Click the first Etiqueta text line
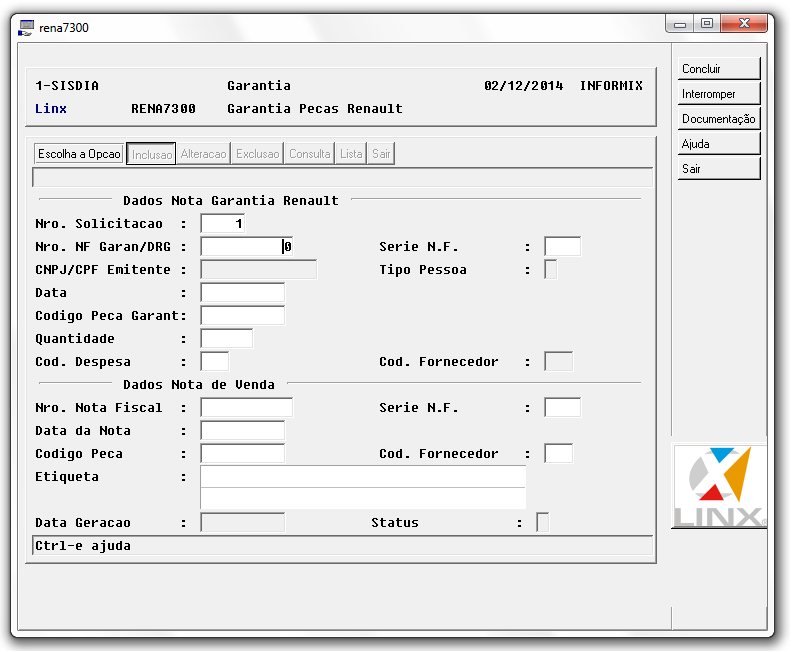The height and width of the screenshot is (652, 793). pos(363,476)
